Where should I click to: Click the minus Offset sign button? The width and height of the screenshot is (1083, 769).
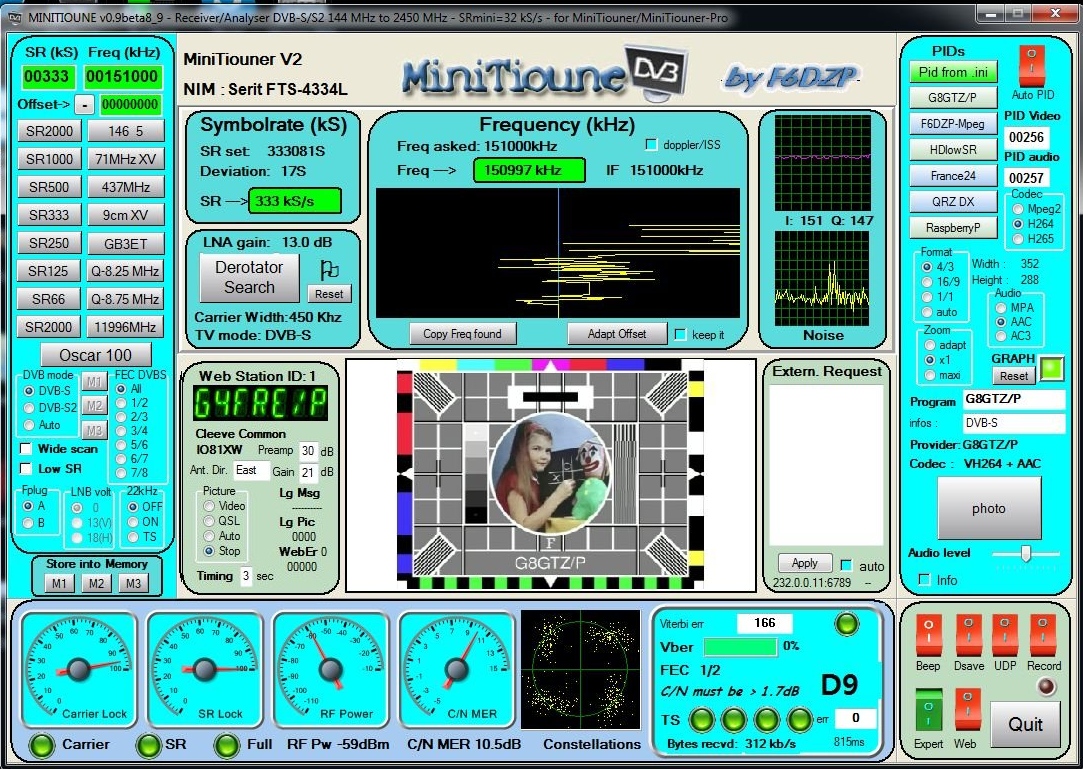[x=84, y=104]
